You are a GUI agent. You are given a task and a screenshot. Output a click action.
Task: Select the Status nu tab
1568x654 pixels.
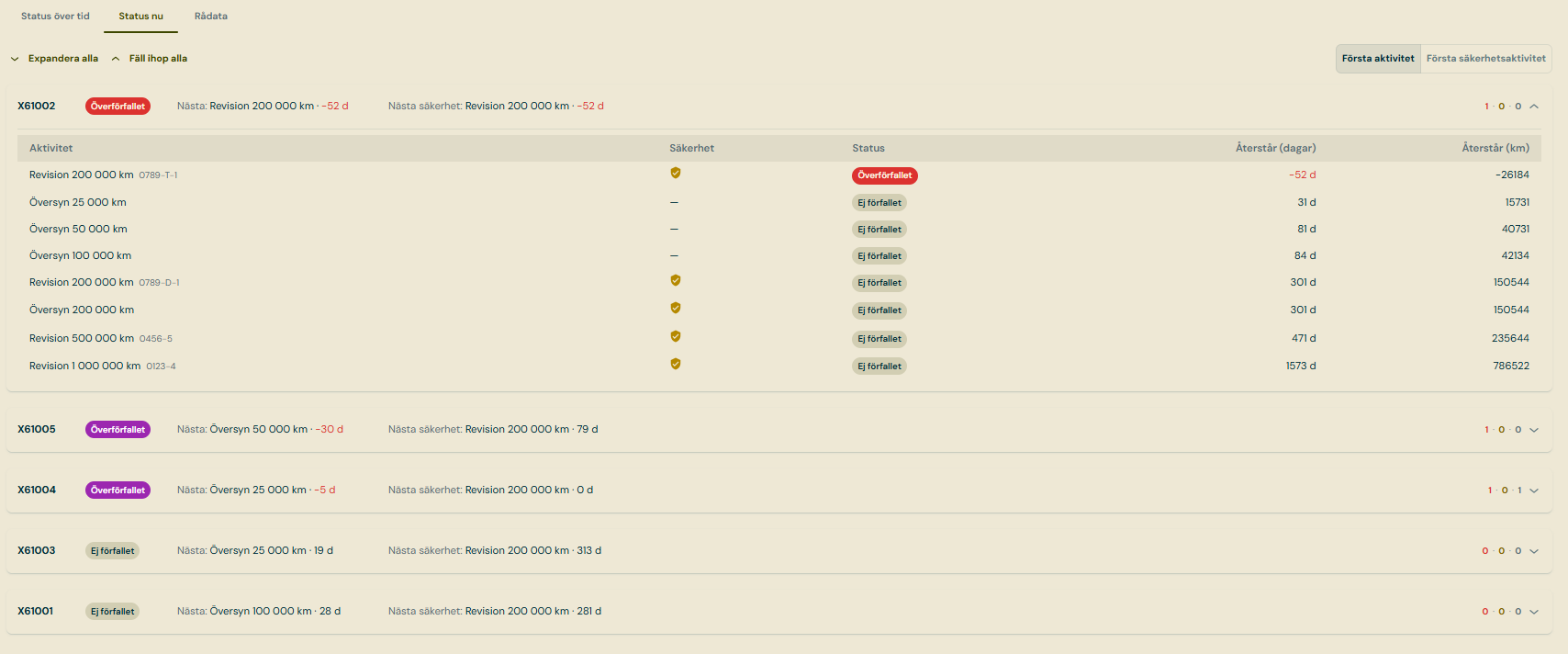(x=140, y=17)
